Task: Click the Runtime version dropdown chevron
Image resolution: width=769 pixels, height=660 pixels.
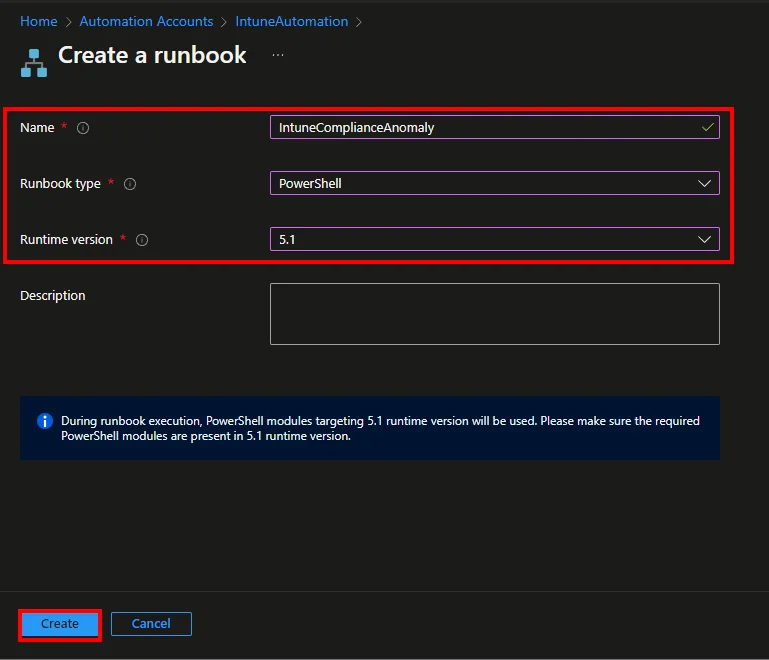Action: [x=704, y=240]
